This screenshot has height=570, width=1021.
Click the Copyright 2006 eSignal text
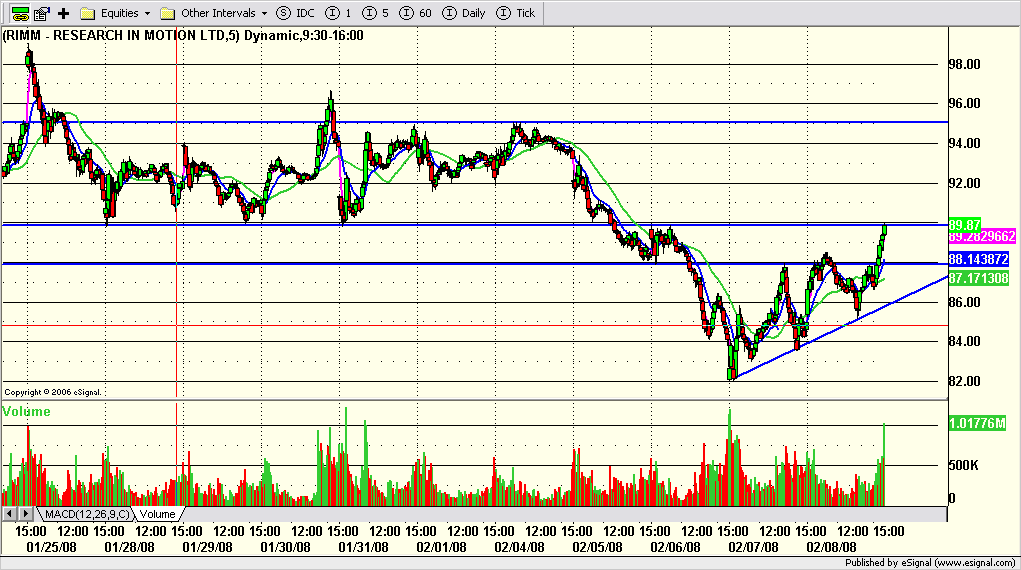click(x=53, y=392)
